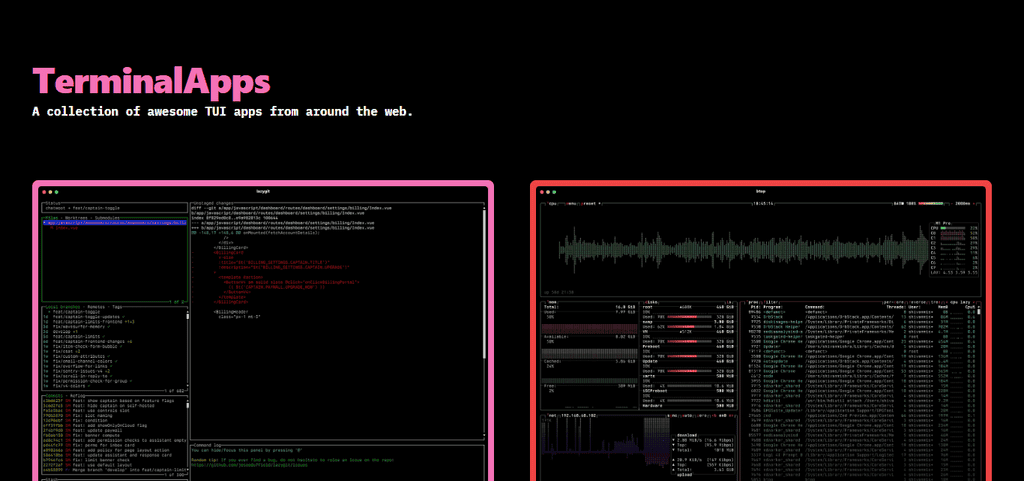Image resolution: width=1024 pixels, height=481 pixels.
Task: Select the 'Worktrees' tab in lazygit screenshot
Action: (x=76, y=218)
